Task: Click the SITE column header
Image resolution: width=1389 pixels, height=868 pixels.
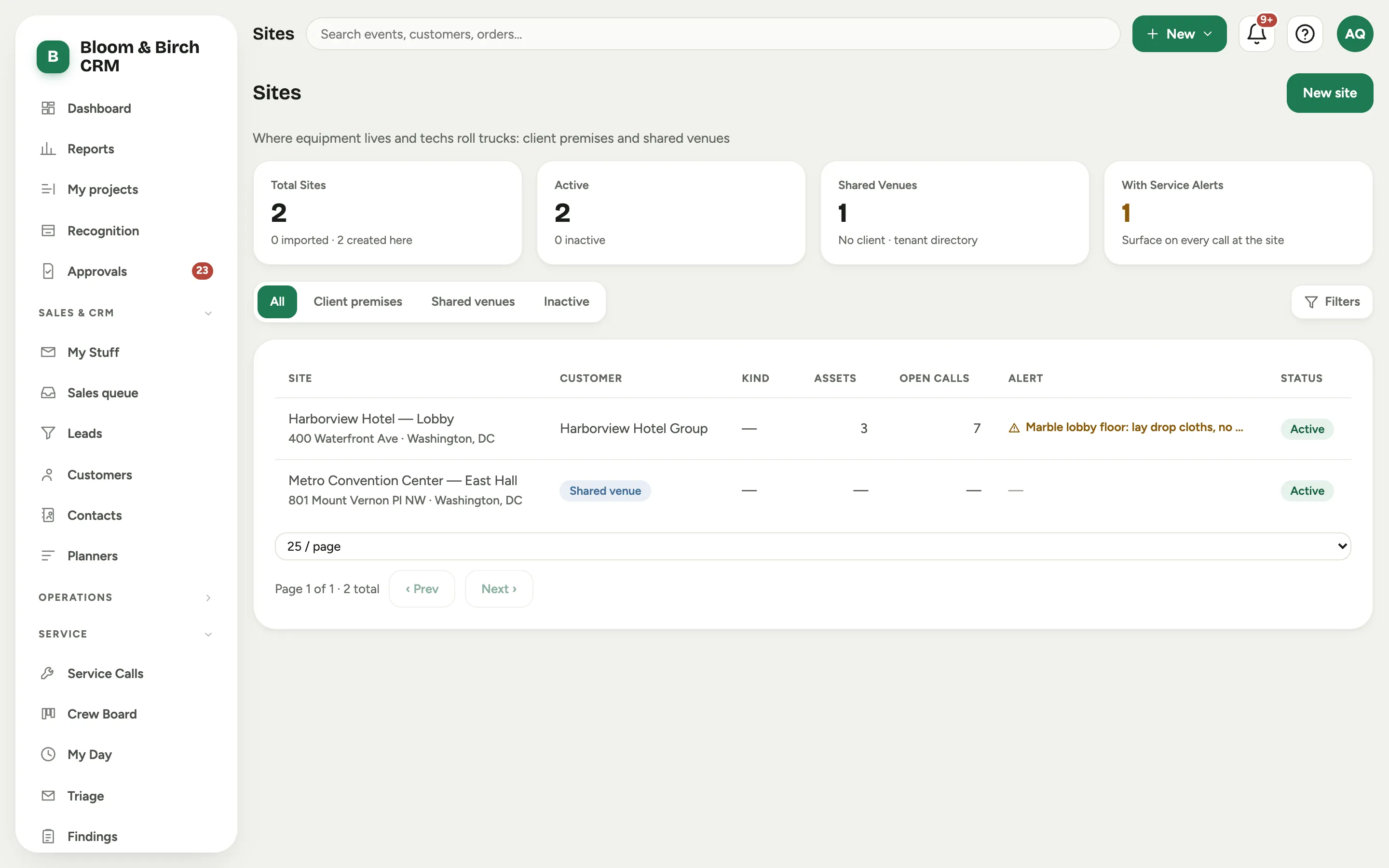Action: tap(300, 379)
